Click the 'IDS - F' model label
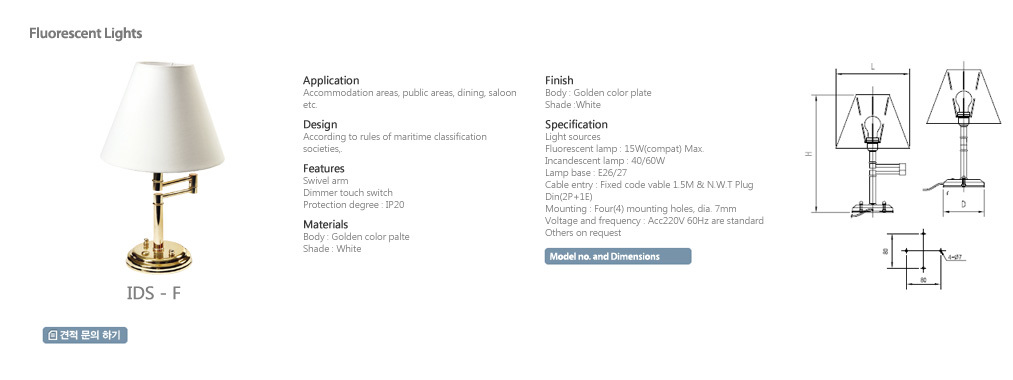1013x380 pixels. tap(154, 293)
